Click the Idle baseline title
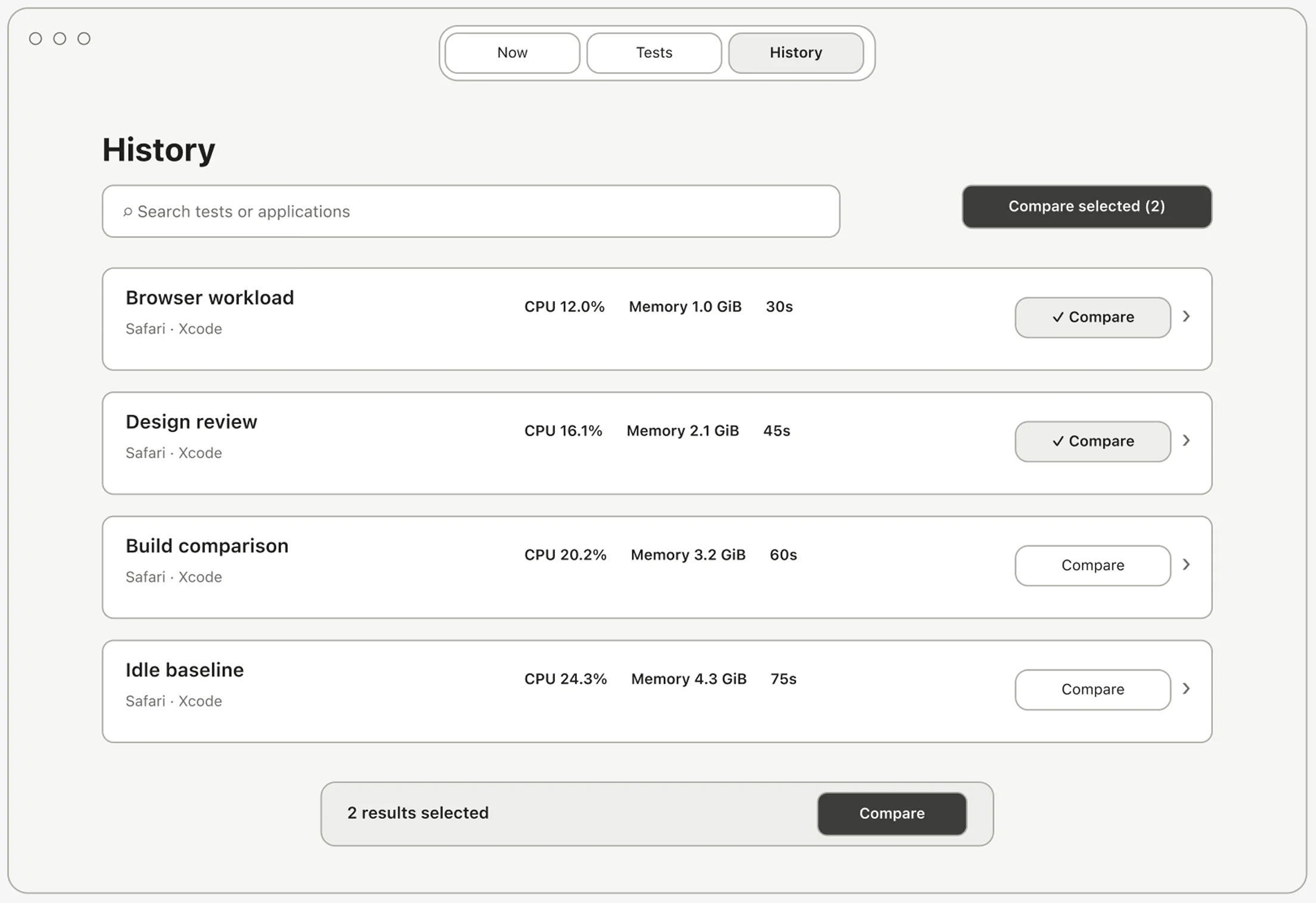 point(185,669)
